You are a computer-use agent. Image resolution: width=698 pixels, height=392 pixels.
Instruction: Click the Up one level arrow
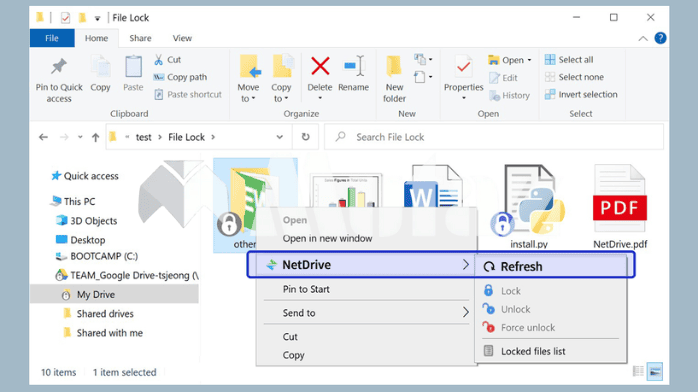[x=95, y=137]
